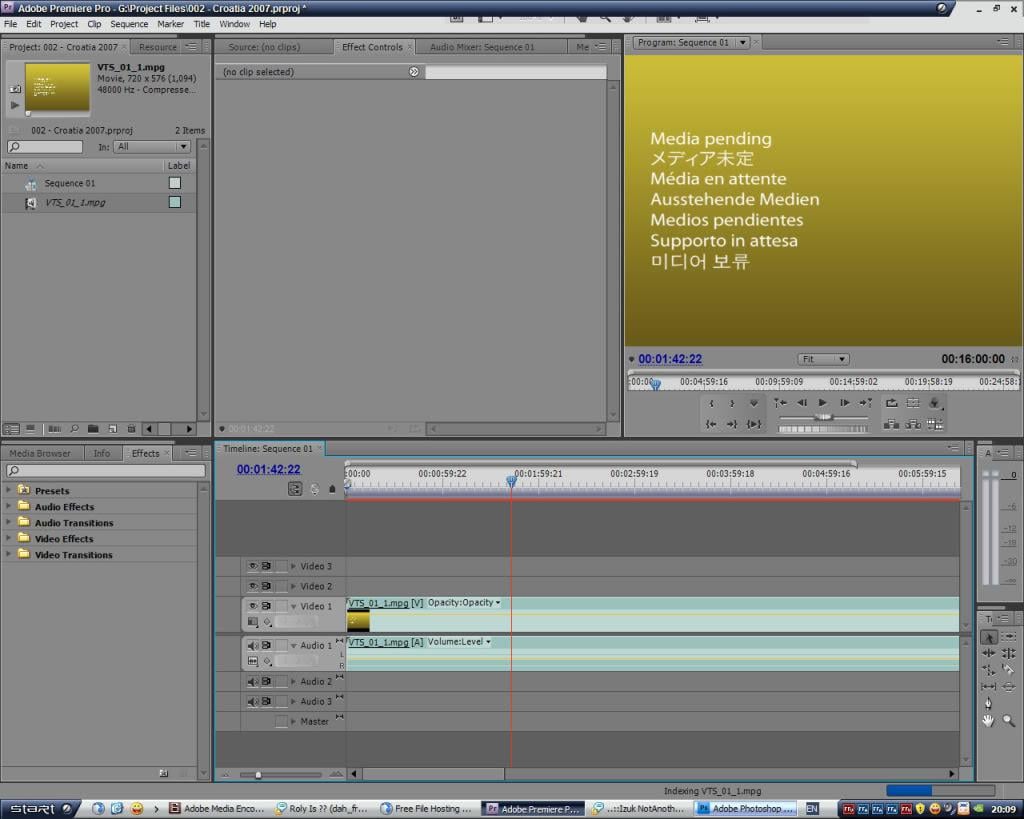Click the trash icon in Project panel

[131, 429]
